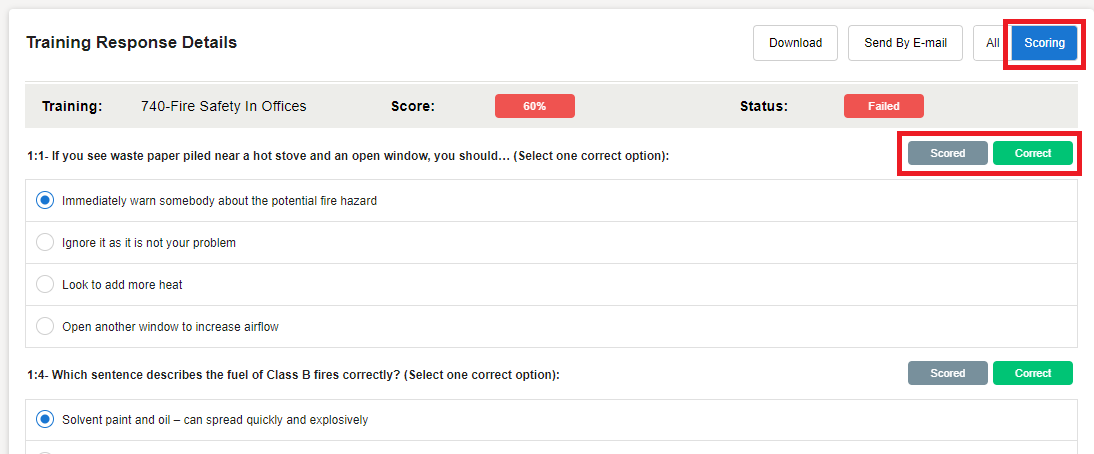Click the Training Response Details heading
The height and width of the screenshot is (454, 1094).
point(131,43)
